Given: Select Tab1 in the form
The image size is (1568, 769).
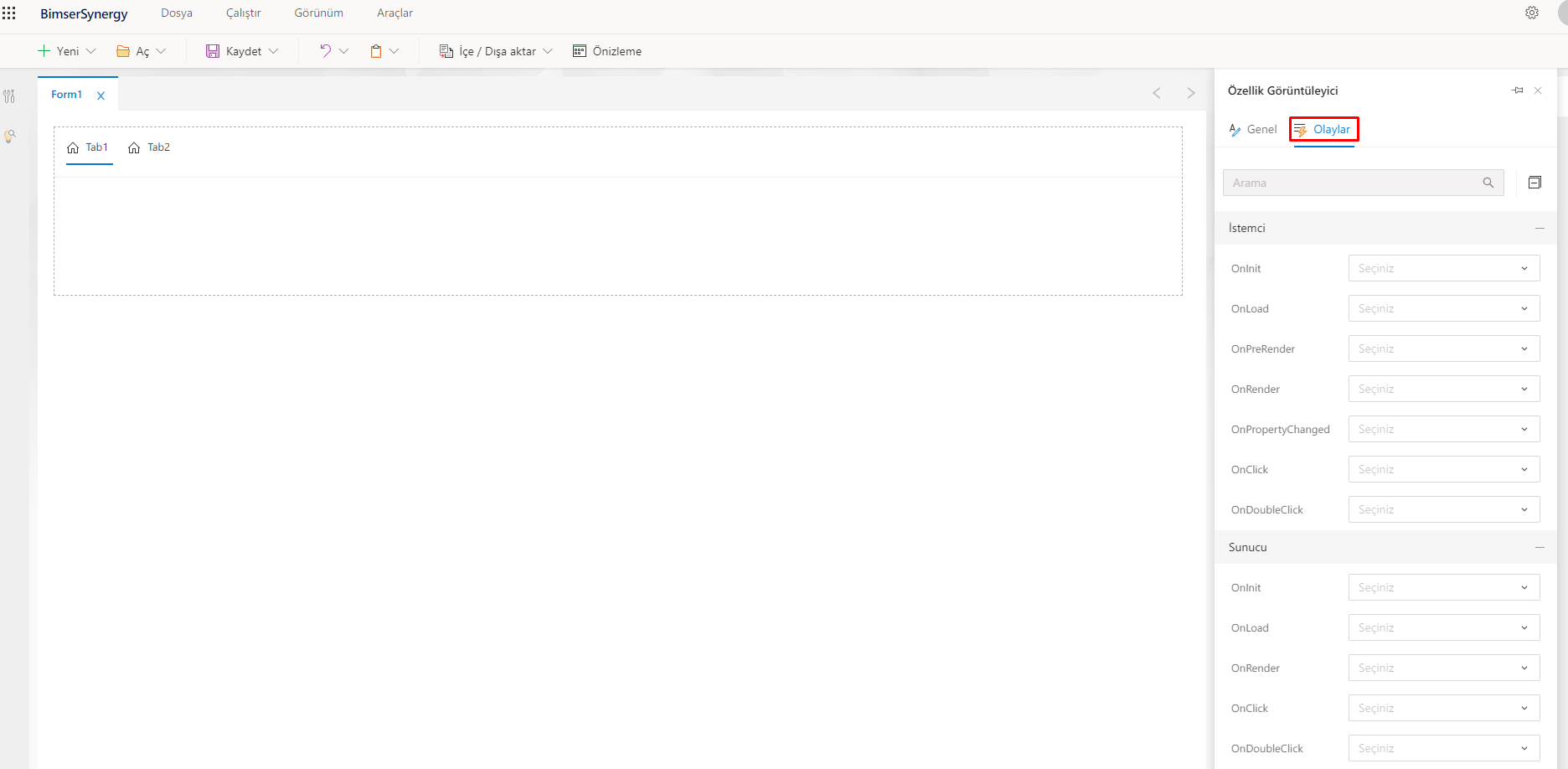Looking at the screenshot, I should pos(89,147).
